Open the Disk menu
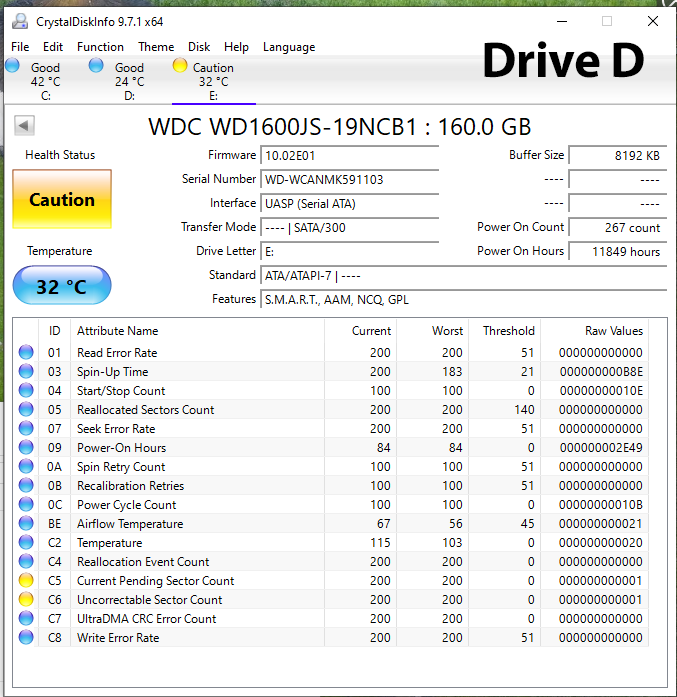The image size is (677, 697). pyautogui.click(x=199, y=47)
